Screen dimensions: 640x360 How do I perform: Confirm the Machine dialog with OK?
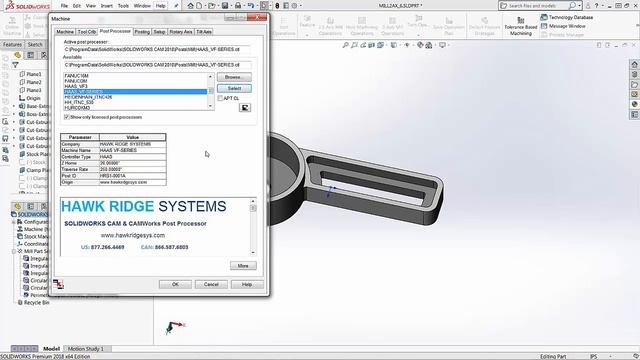tap(175, 284)
